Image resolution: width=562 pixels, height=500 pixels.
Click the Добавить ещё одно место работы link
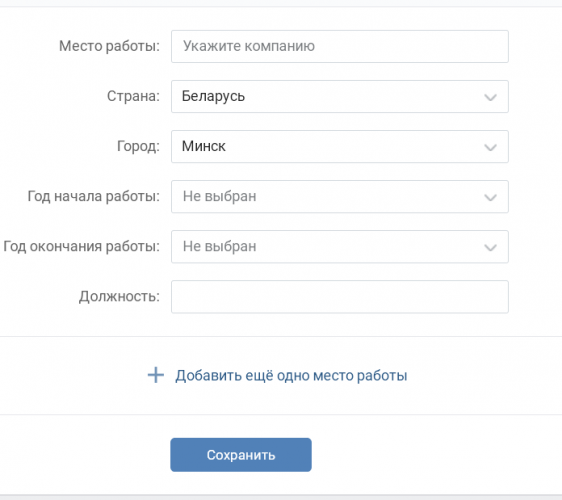[x=291, y=376]
